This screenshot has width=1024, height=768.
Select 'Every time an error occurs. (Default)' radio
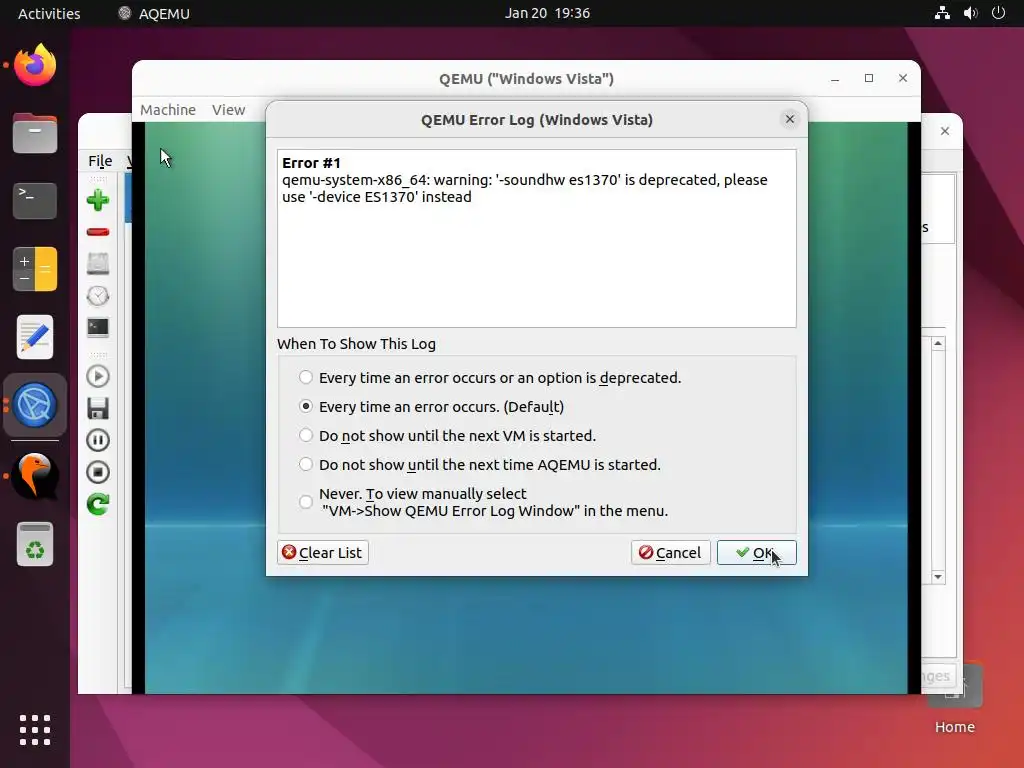pos(306,406)
